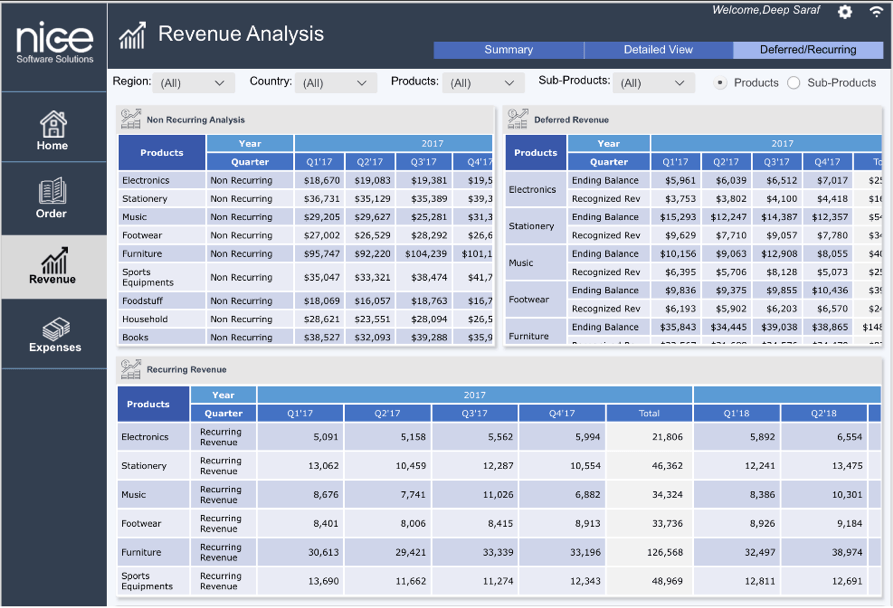Open settings gear icon
Image resolution: width=893 pixels, height=608 pixels.
click(845, 12)
